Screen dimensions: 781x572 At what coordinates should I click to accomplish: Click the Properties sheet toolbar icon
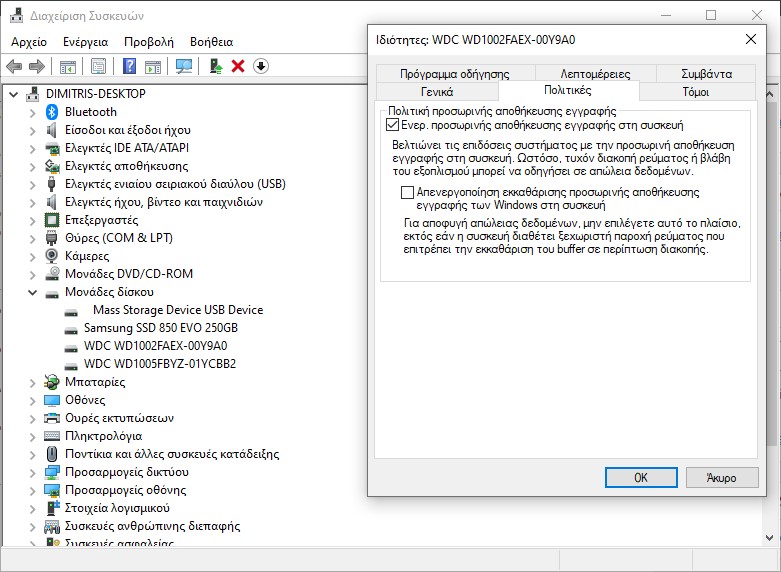tap(99, 66)
